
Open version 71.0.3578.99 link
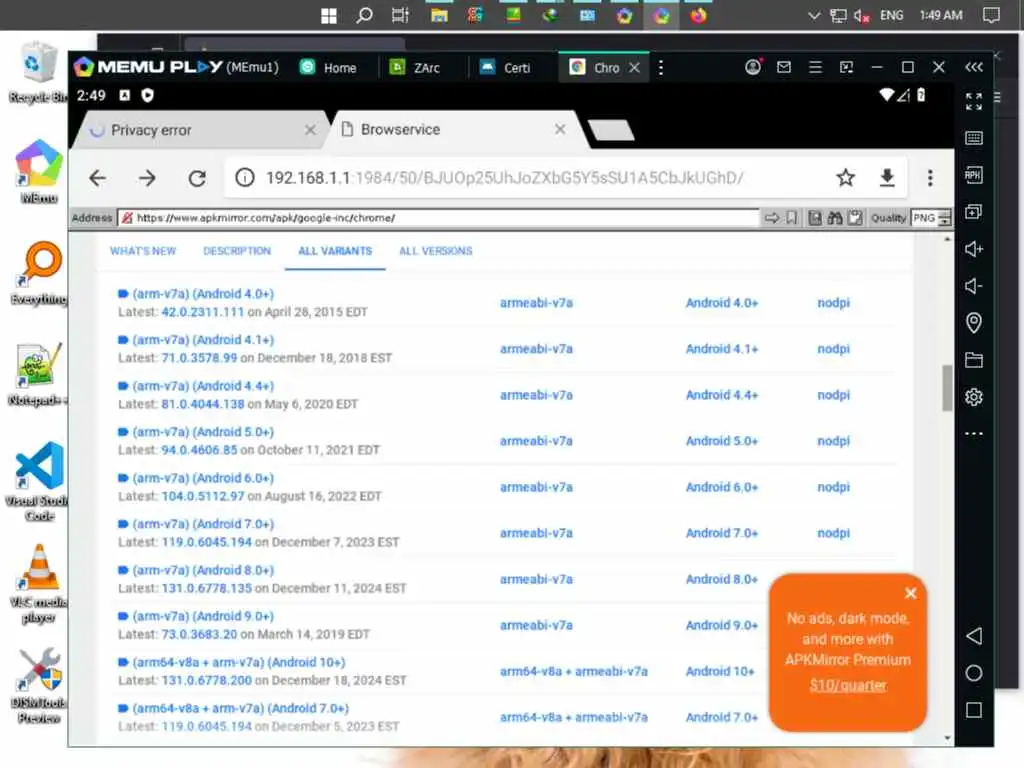(199, 358)
